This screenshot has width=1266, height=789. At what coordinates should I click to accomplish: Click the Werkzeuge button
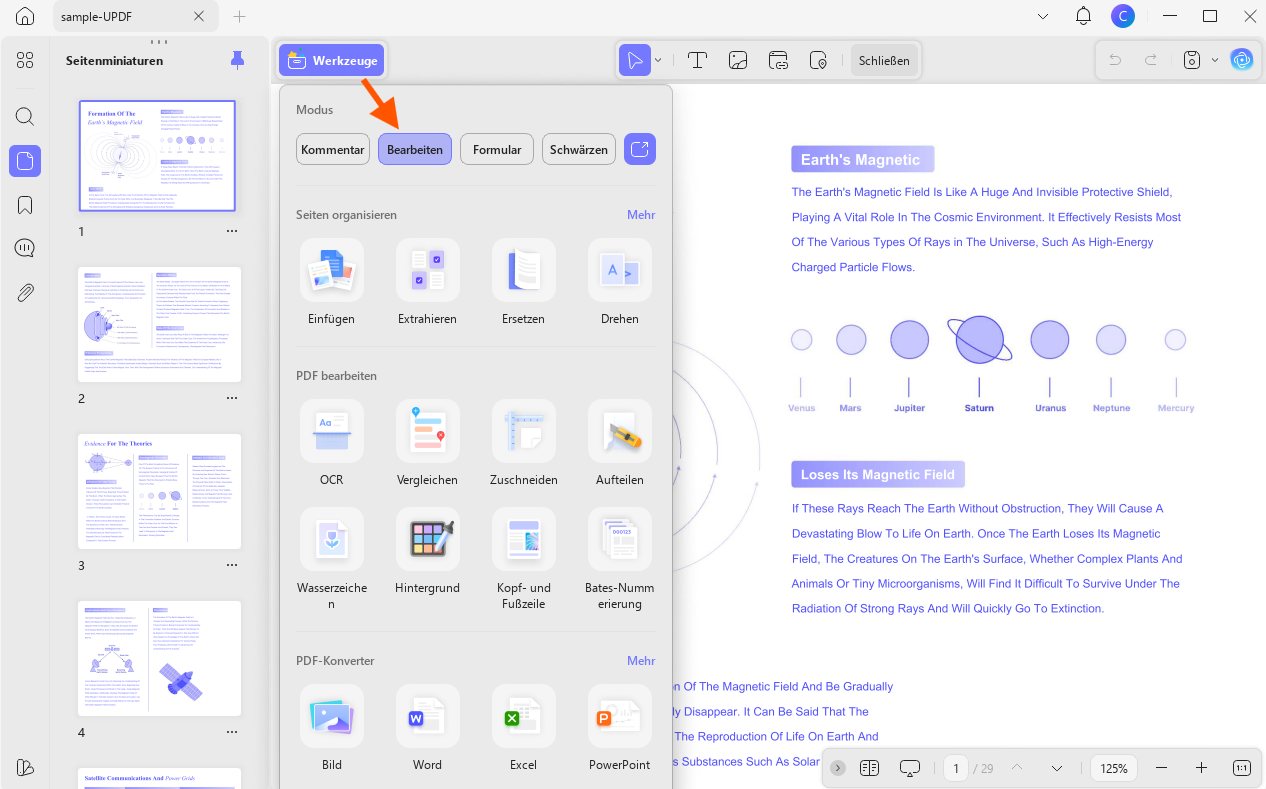click(332, 61)
